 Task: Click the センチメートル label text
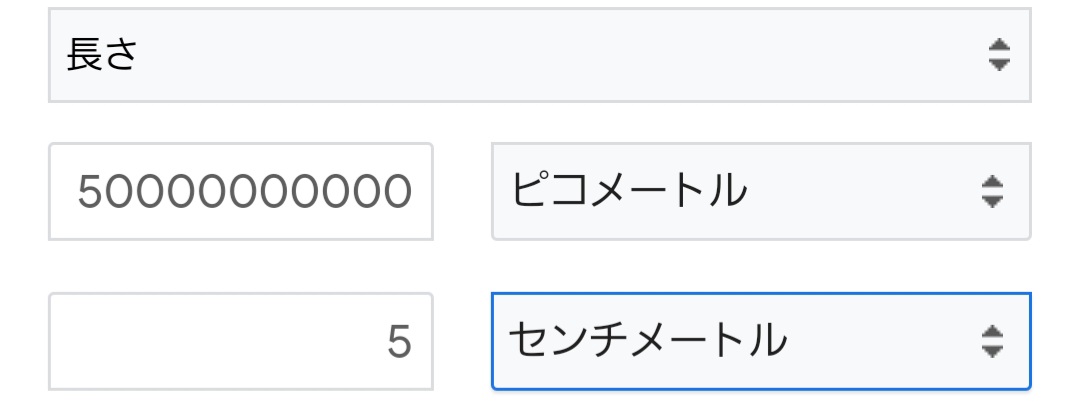coord(647,341)
